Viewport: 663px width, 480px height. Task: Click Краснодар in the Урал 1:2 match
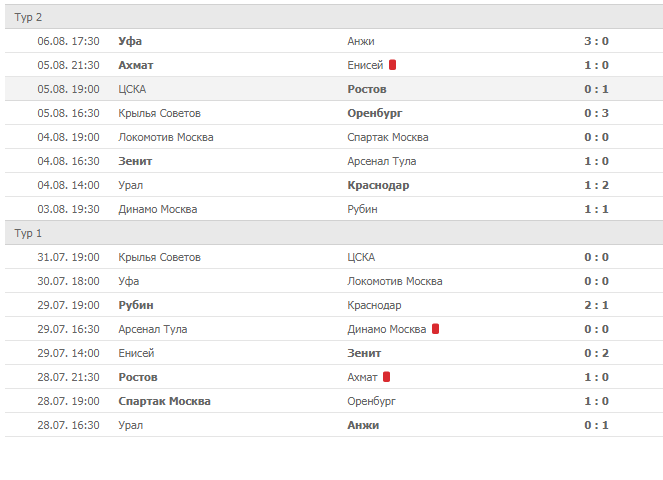pyautogui.click(x=378, y=185)
